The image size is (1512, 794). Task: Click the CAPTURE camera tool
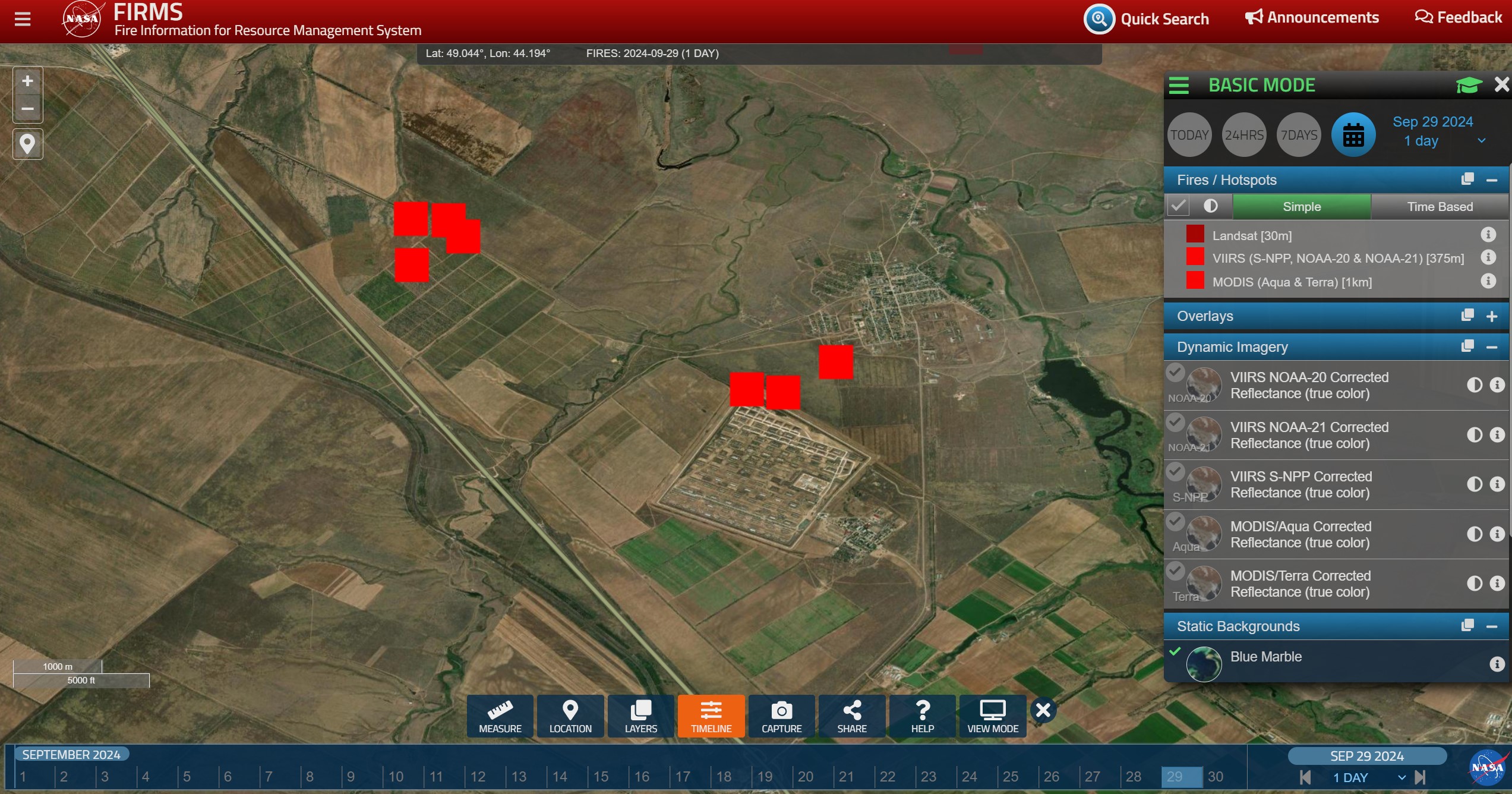point(782,716)
